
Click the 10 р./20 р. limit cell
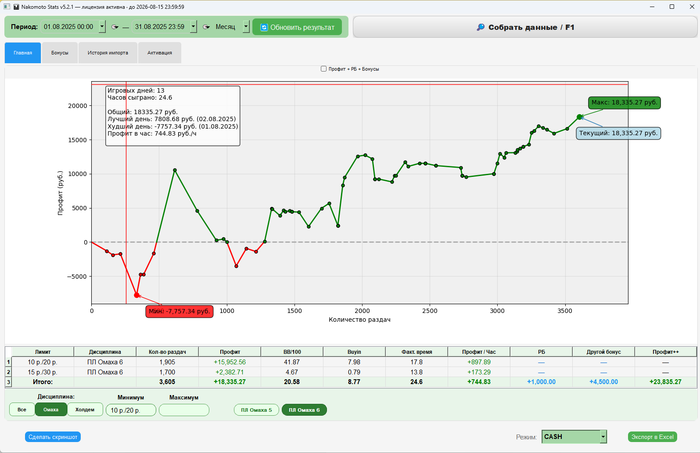(42, 362)
